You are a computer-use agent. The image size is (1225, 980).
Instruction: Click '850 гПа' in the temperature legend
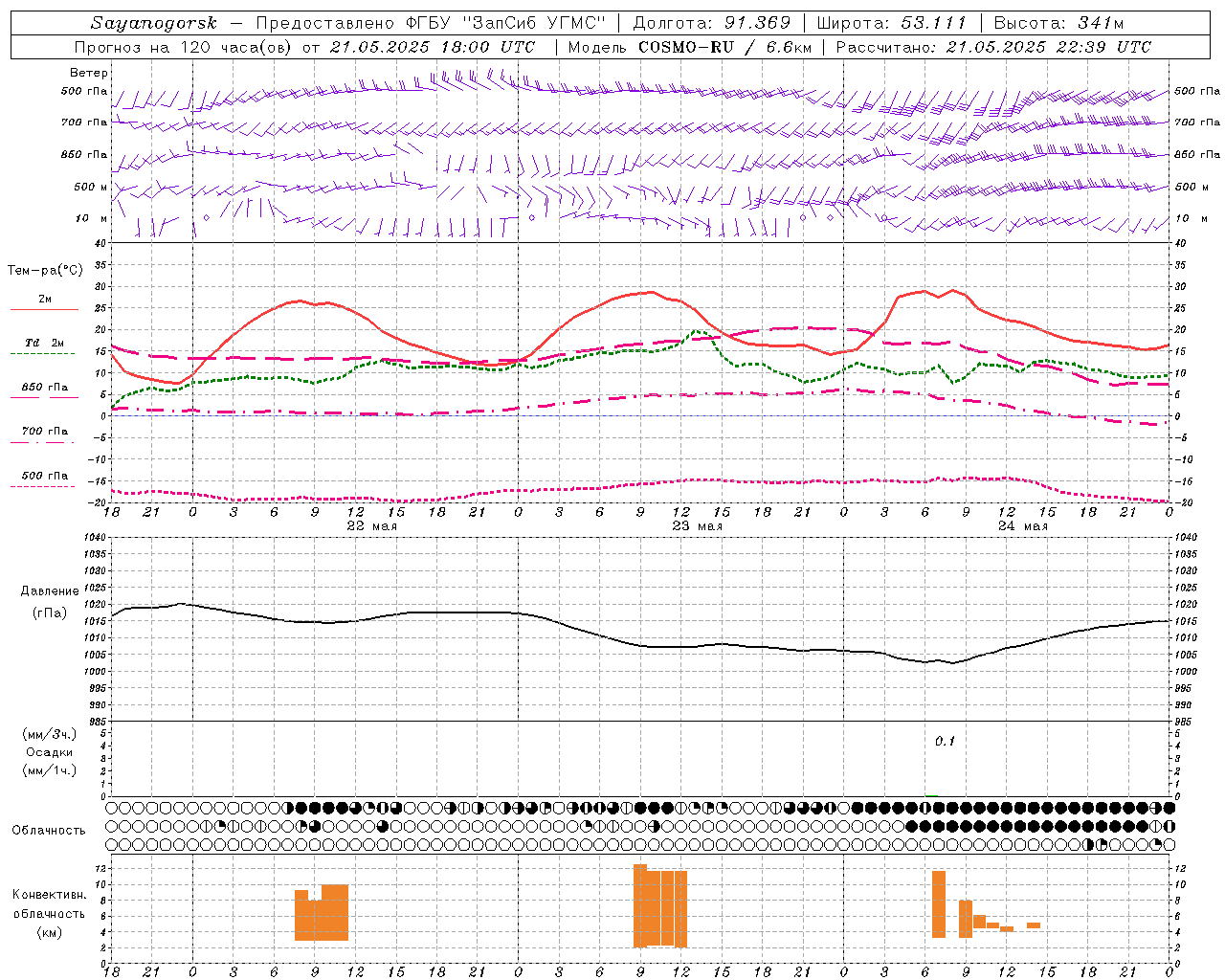tap(45, 388)
